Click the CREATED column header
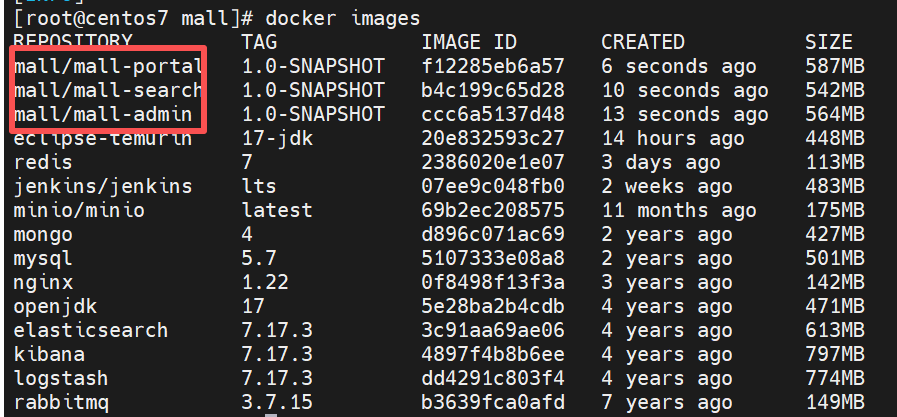Viewport: 897px width, 417px height. pos(642,42)
